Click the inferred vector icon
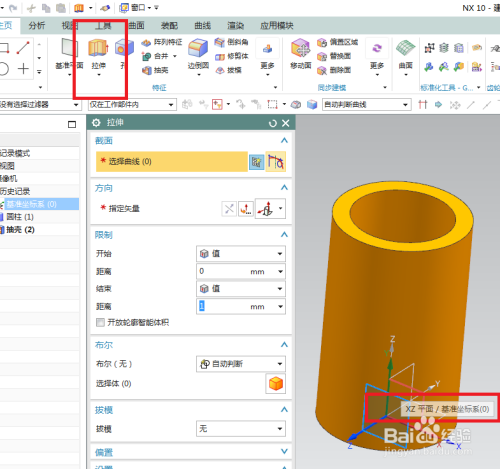500x469 pixels. (266, 209)
